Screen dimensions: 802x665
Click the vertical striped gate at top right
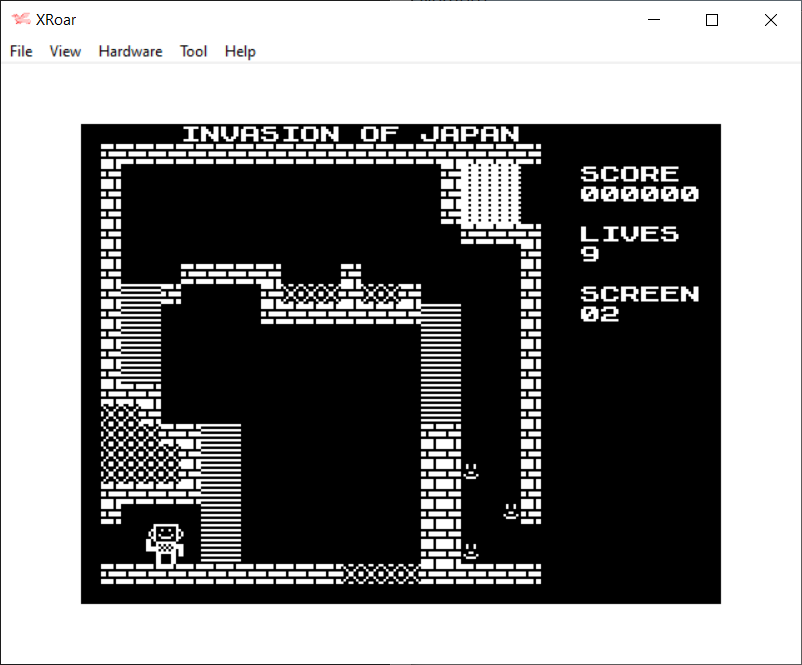tap(490, 193)
